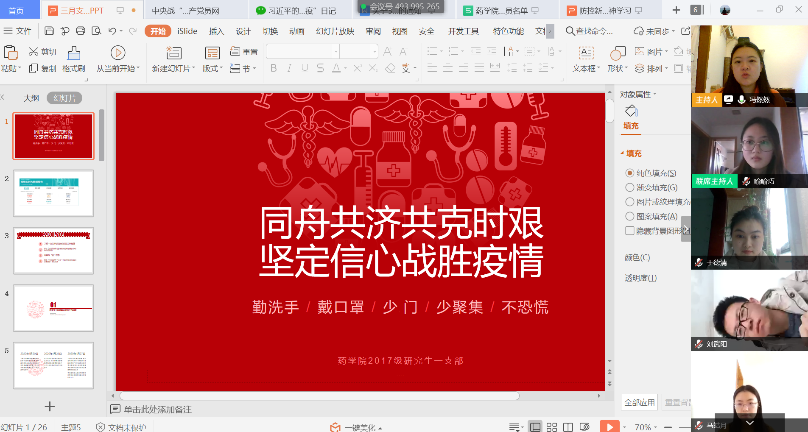
Task: Click the fill paint bucket icon in the properties panel
Action: [x=631, y=112]
